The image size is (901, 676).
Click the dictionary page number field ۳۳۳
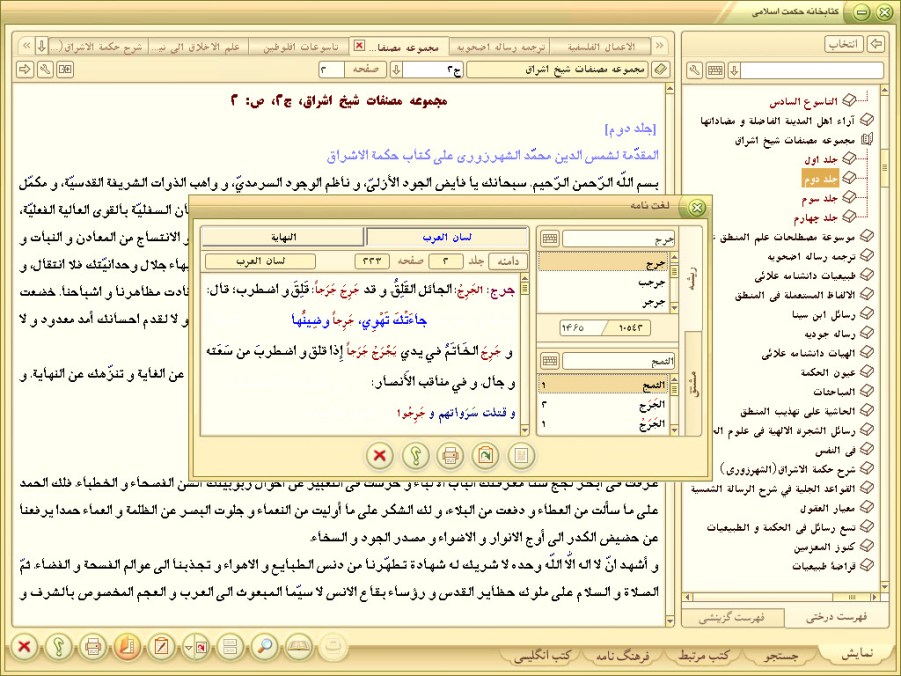372,262
